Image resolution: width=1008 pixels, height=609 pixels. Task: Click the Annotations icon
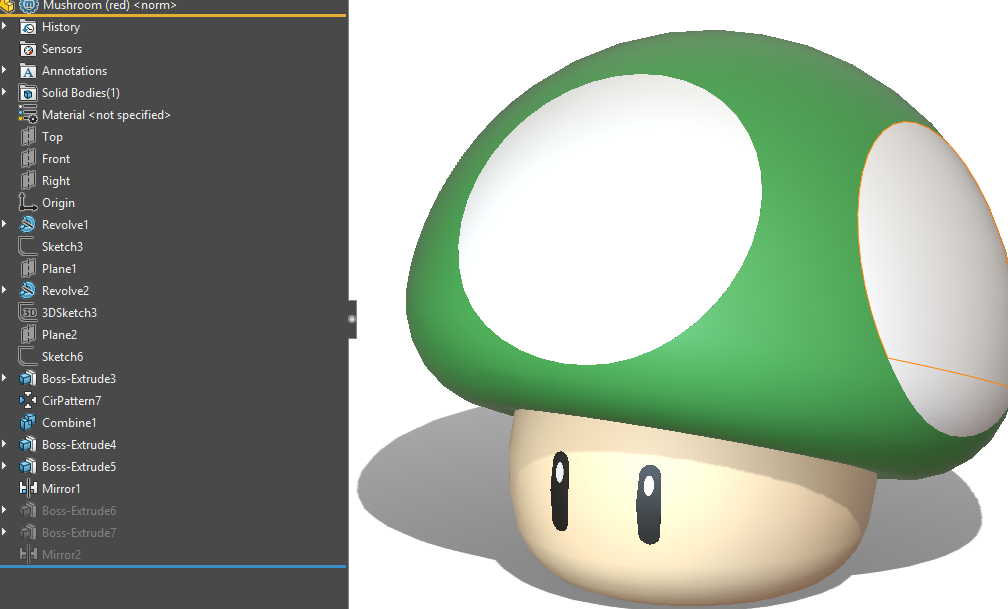[28, 71]
